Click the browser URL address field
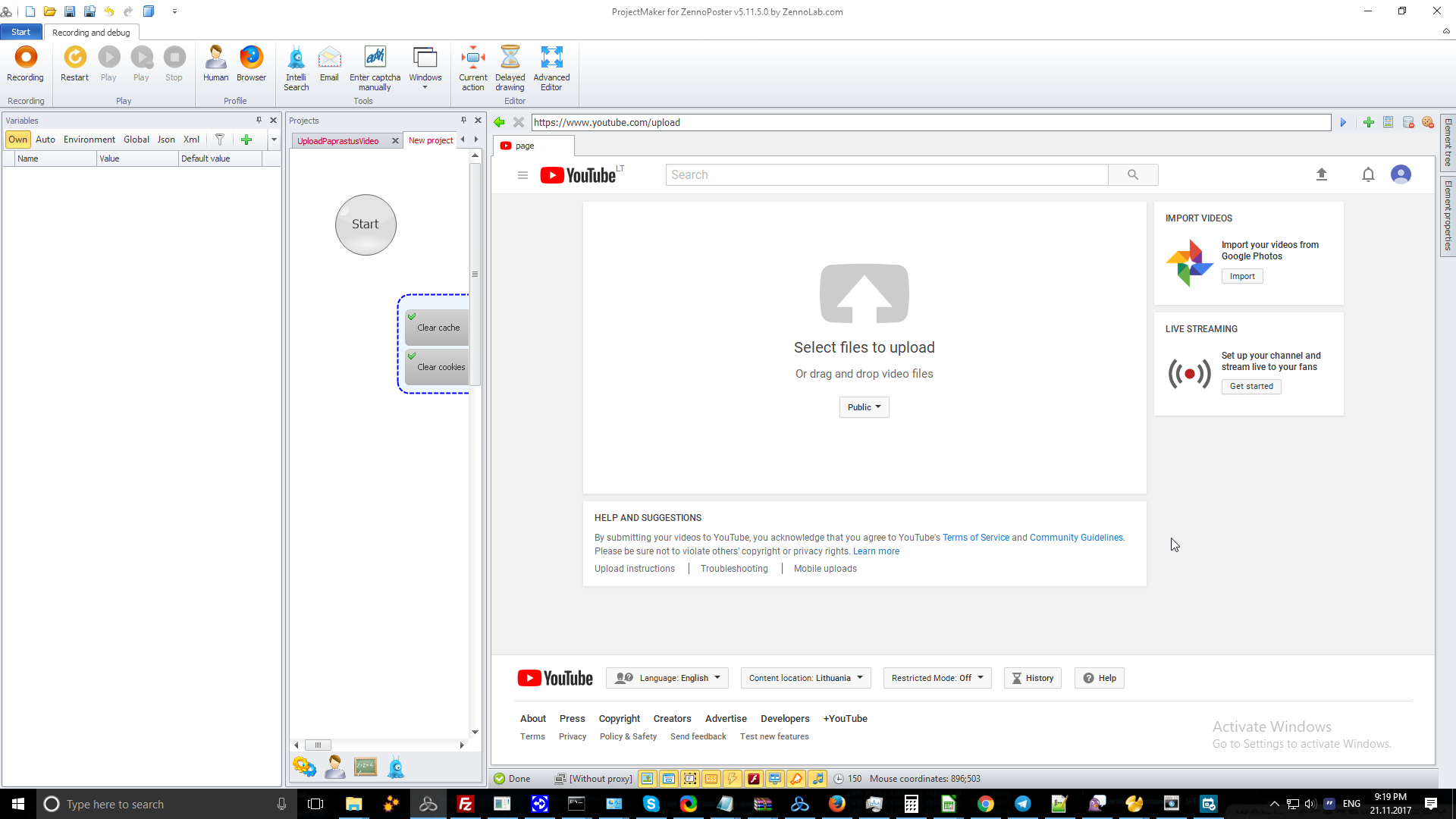Viewport: 1456px width, 819px height. point(931,122)
